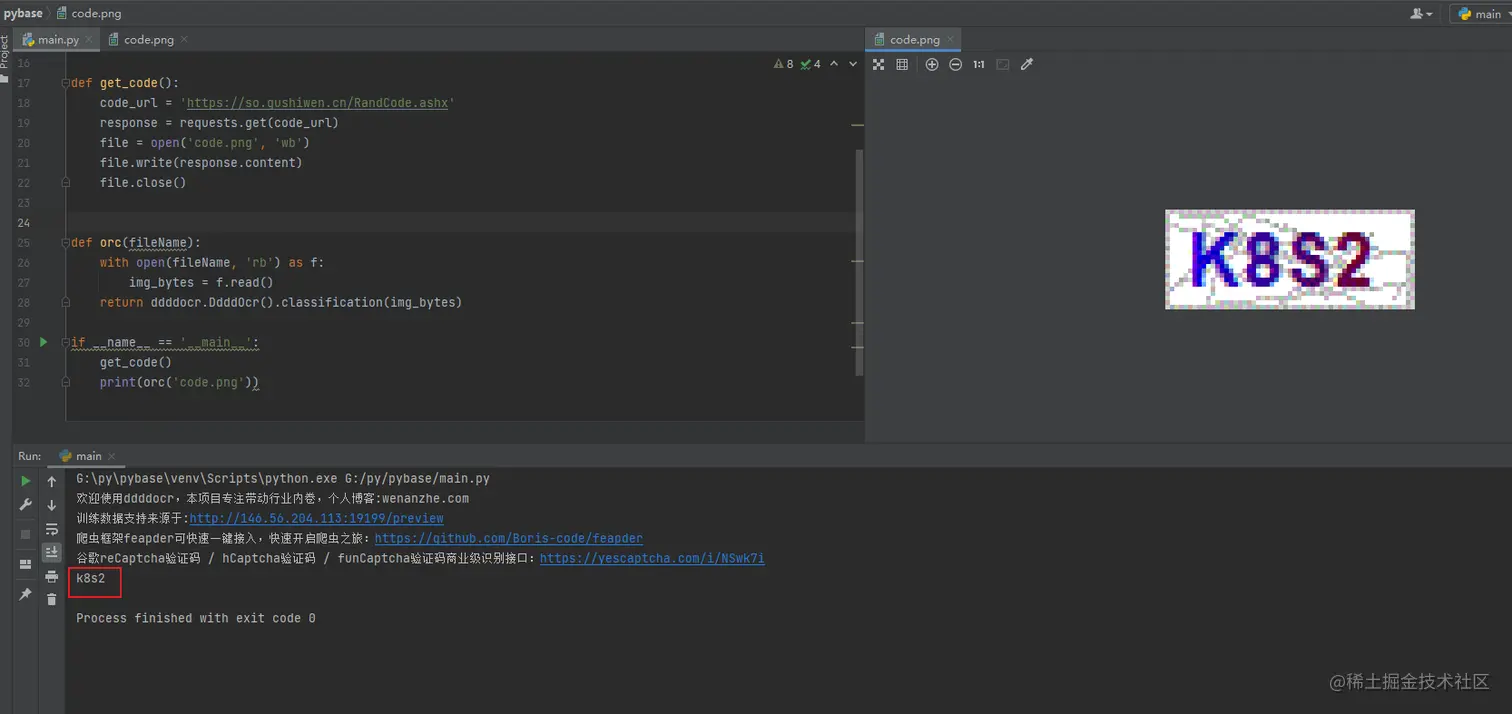Restore the Run panel layout
This screenshot has height=714, width=1512.
pyautogui.click(x=26, y=564)
